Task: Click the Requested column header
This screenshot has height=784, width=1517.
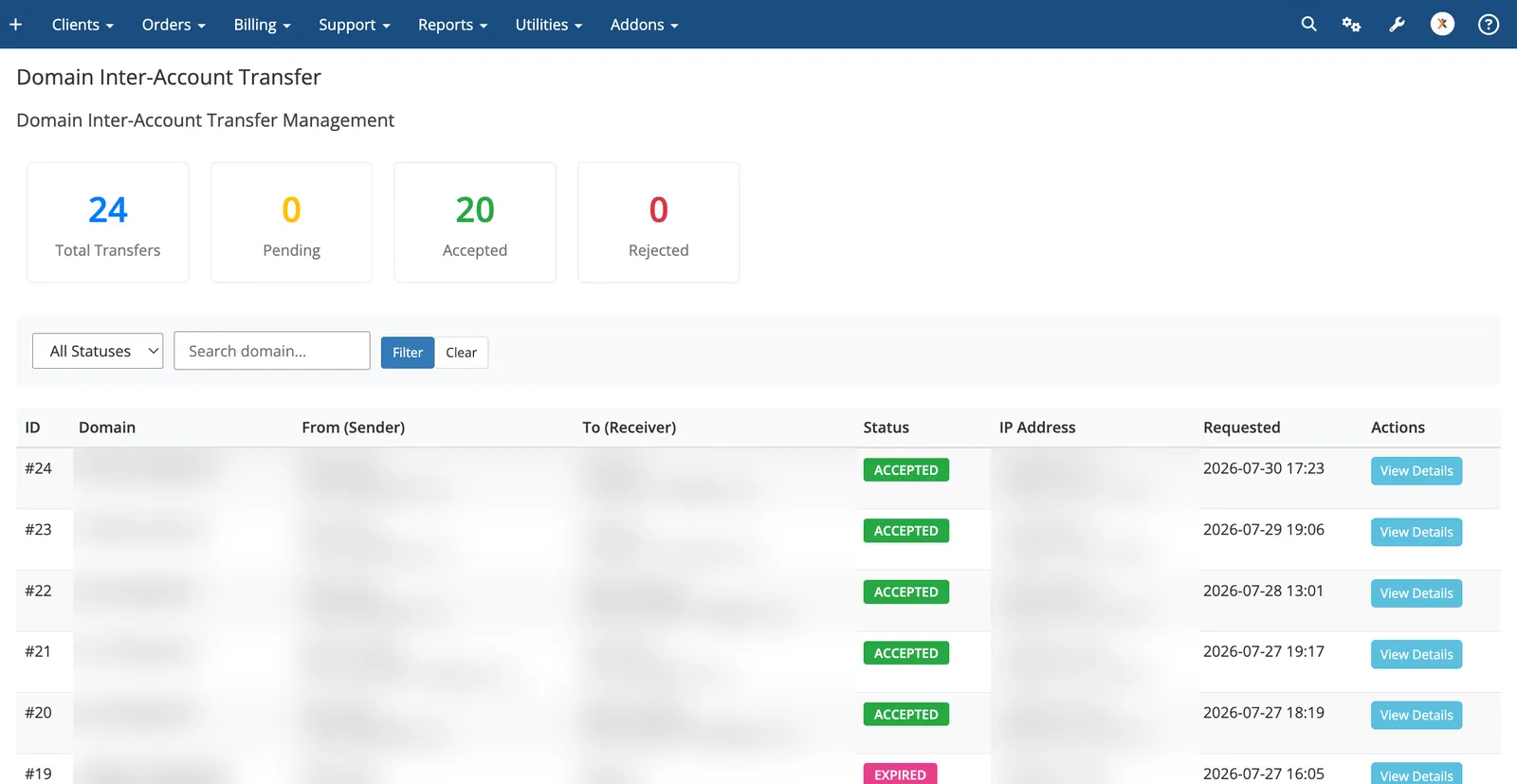Action: [x=1242, y=428]
